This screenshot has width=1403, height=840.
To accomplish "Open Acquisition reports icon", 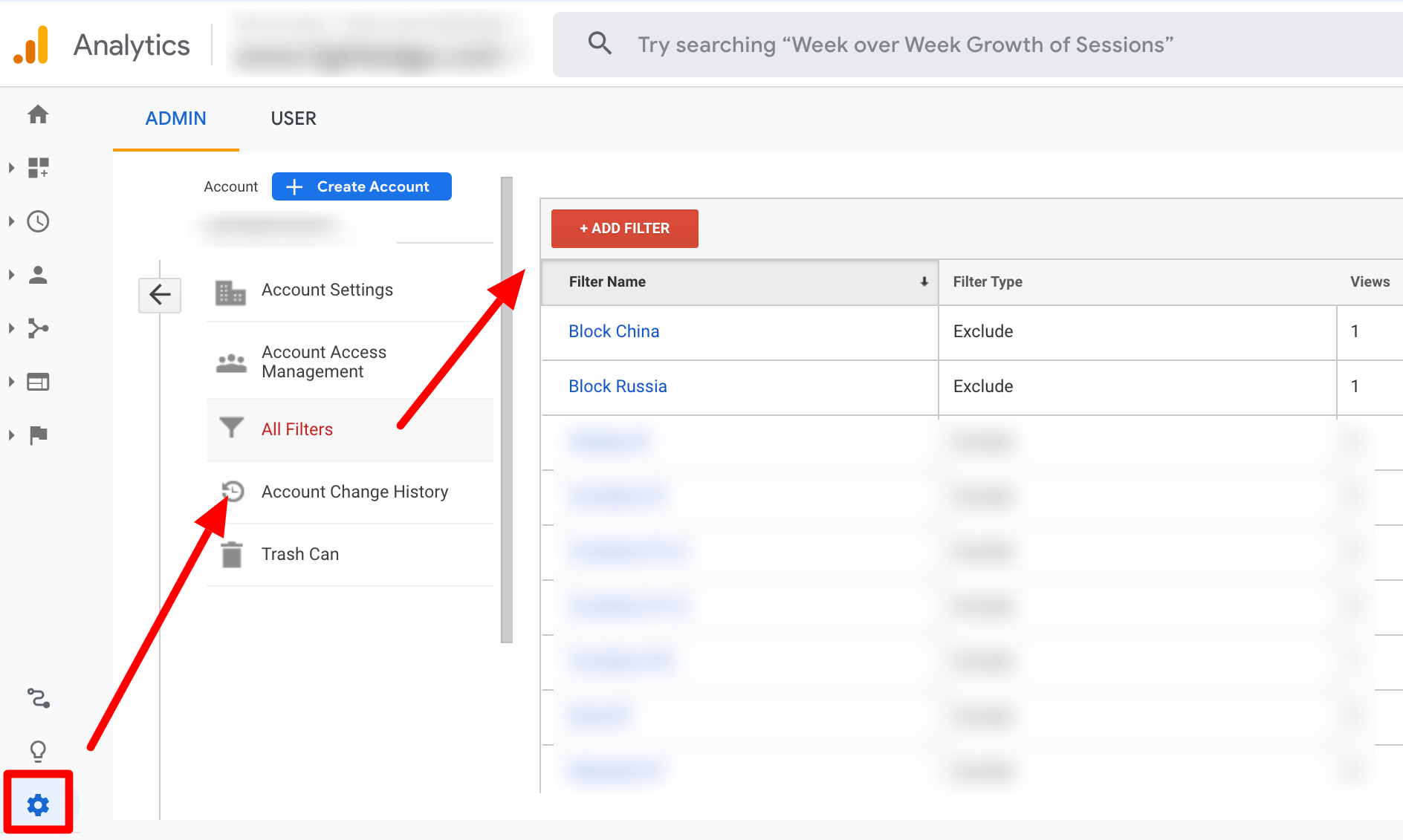I will [39, 328].
